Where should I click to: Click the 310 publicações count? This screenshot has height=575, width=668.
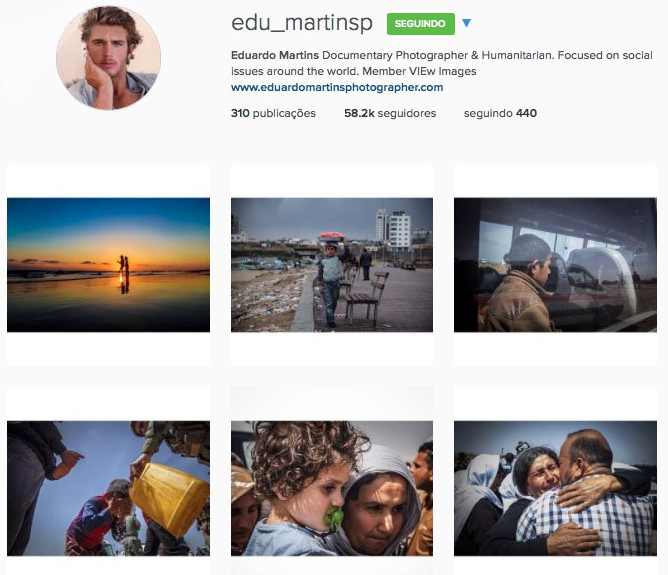coord(273,113)
